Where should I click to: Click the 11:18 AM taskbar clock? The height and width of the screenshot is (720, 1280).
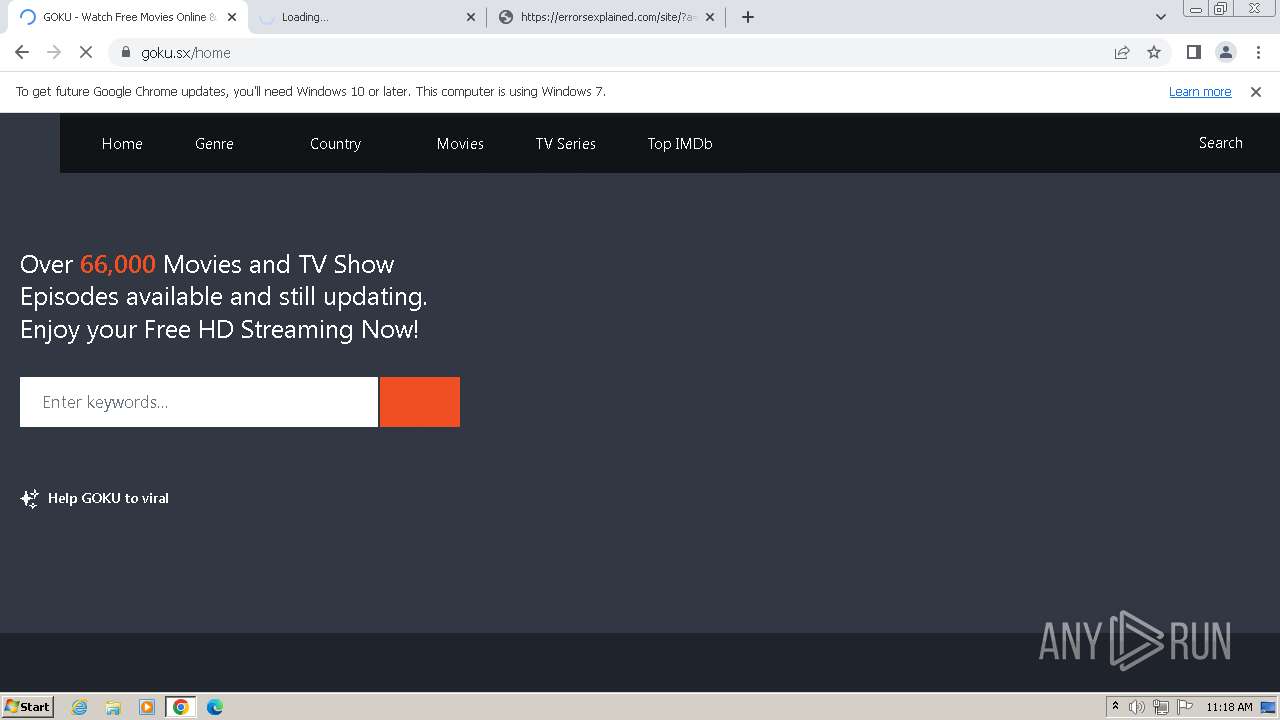(x=1229, y=707)
